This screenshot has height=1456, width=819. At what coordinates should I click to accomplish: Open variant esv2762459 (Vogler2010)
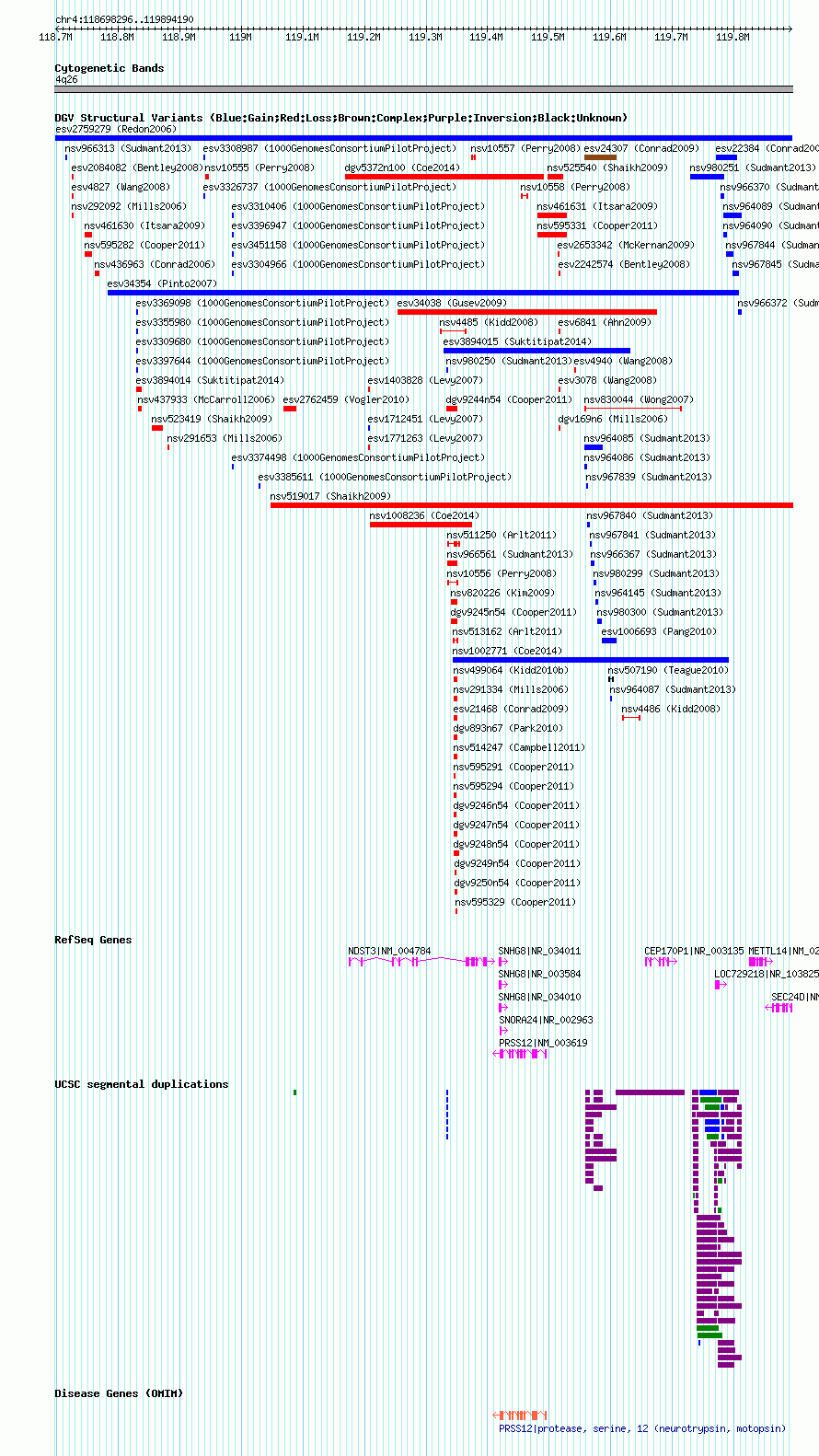345,399
